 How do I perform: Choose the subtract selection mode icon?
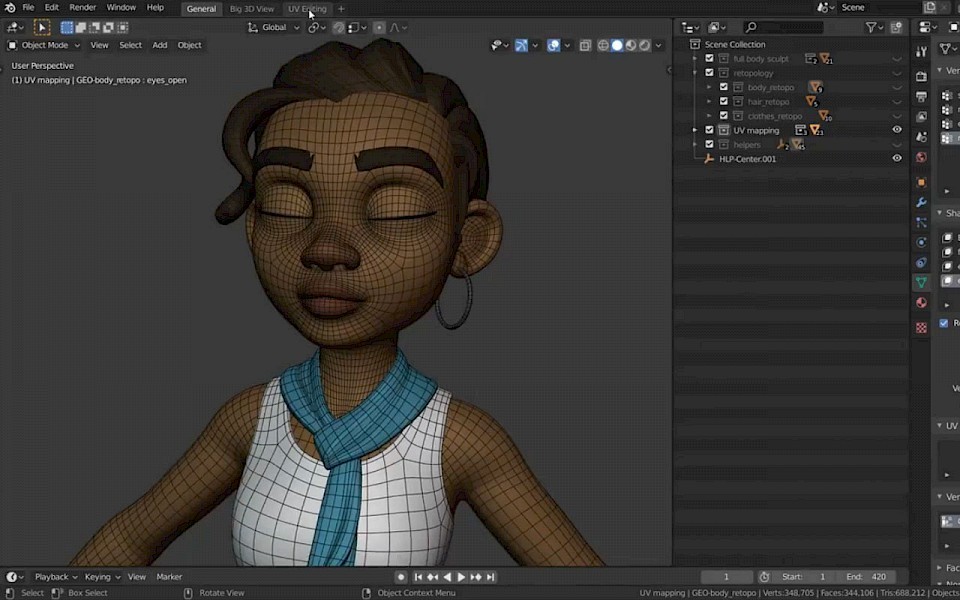(95, 27)
